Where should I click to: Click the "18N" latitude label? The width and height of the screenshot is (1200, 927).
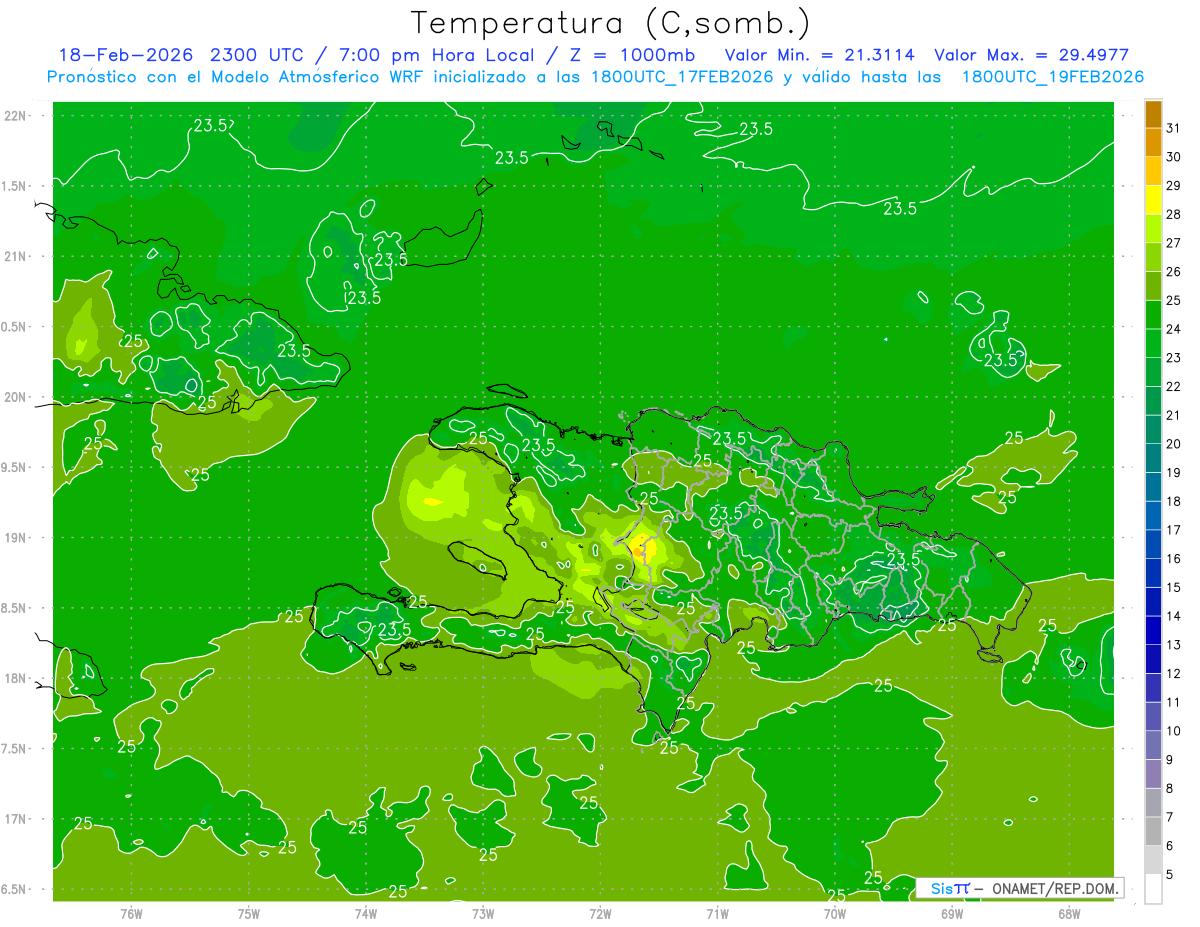[15, 678]
